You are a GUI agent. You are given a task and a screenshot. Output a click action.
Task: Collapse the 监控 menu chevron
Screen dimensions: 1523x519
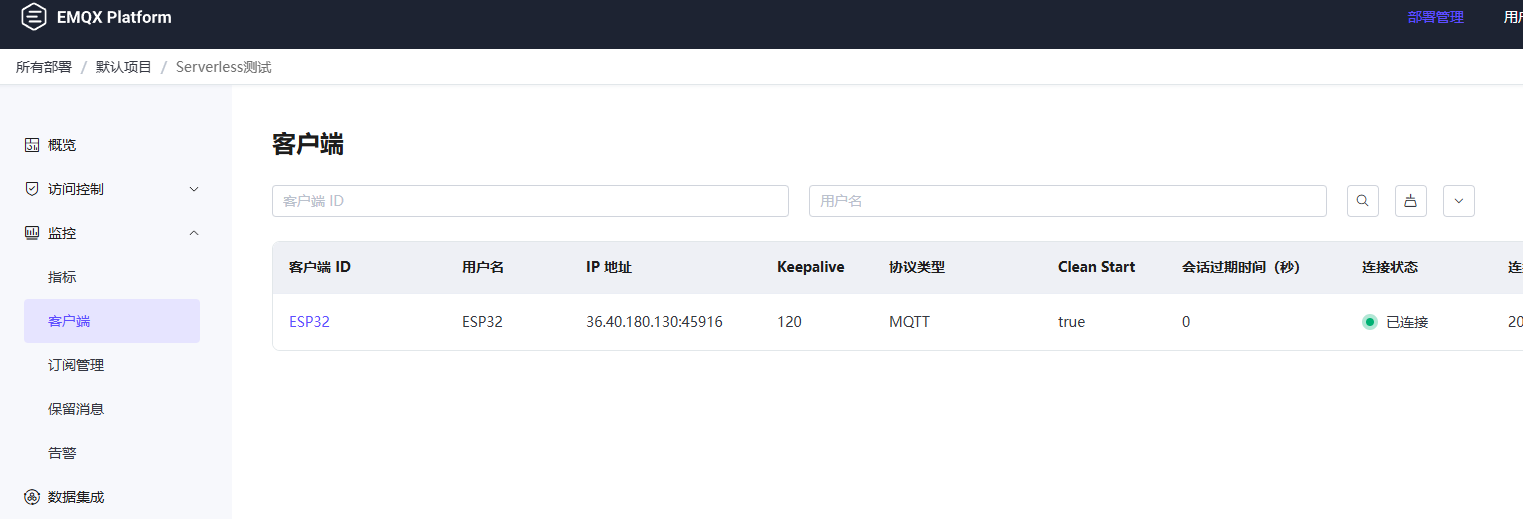(194, 233)
